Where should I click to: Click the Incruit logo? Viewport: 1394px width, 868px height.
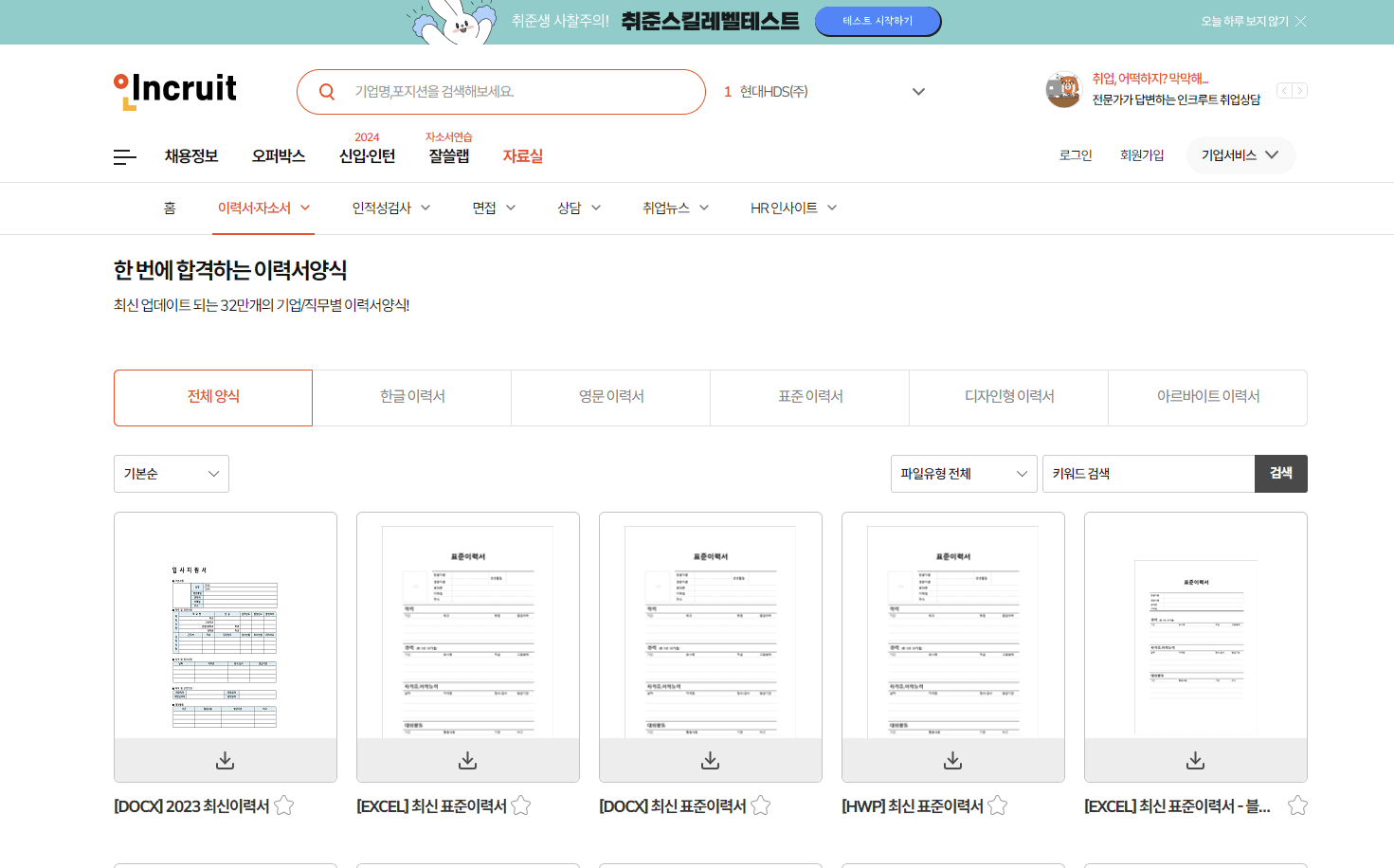point(174,90)
